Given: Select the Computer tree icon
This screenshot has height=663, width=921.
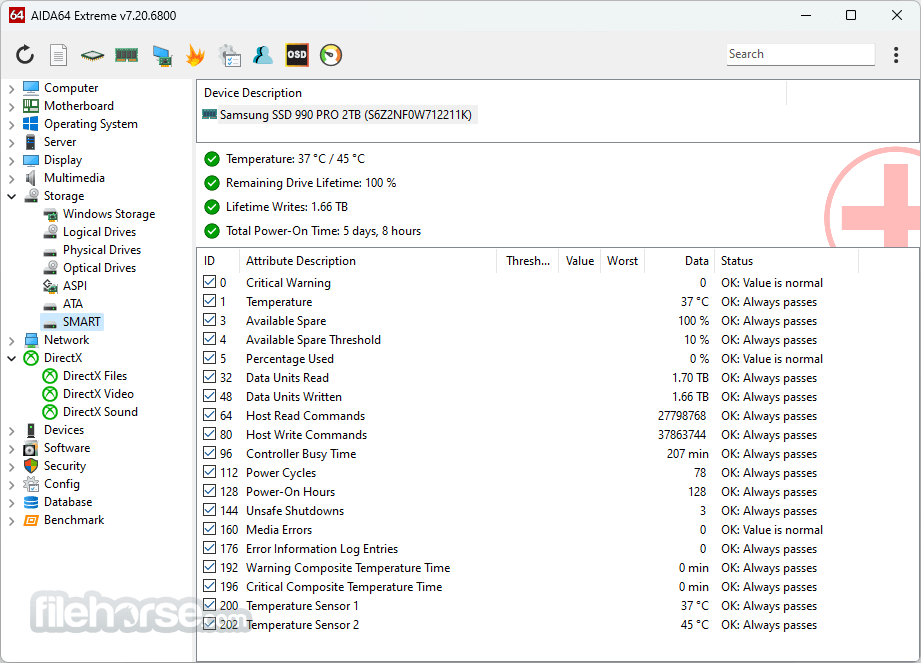Looking at the screenshot, I should pyautogui.click(x=31, y=88).
